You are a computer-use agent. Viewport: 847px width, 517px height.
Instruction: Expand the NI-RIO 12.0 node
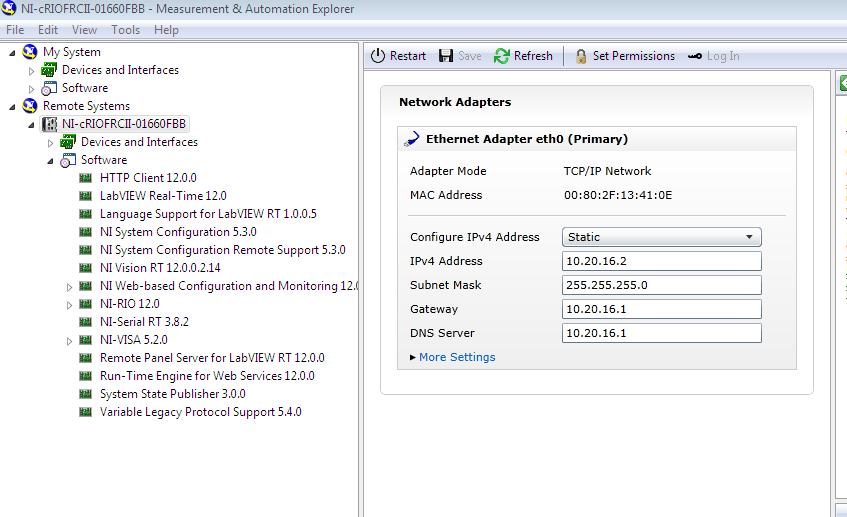click(69, 305)
